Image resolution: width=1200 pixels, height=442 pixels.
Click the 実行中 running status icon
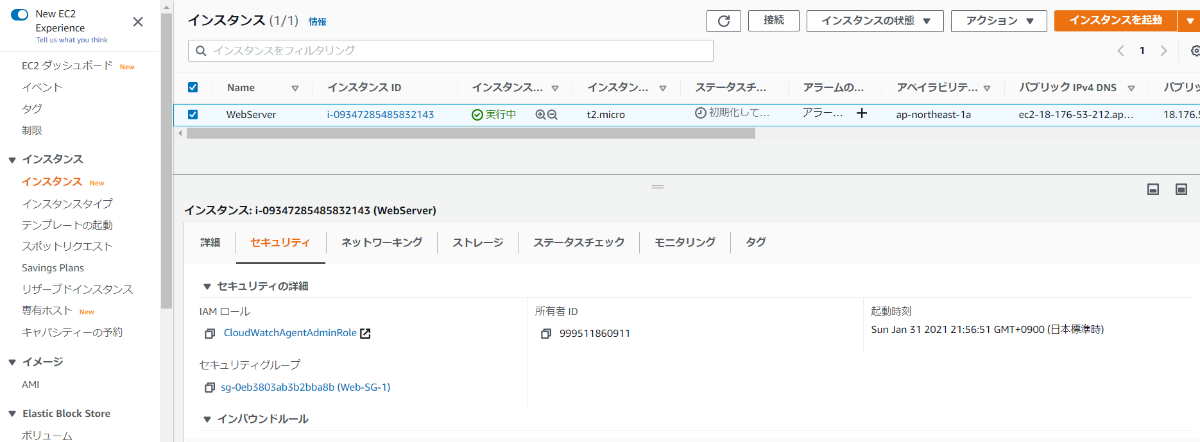(477, 114)
